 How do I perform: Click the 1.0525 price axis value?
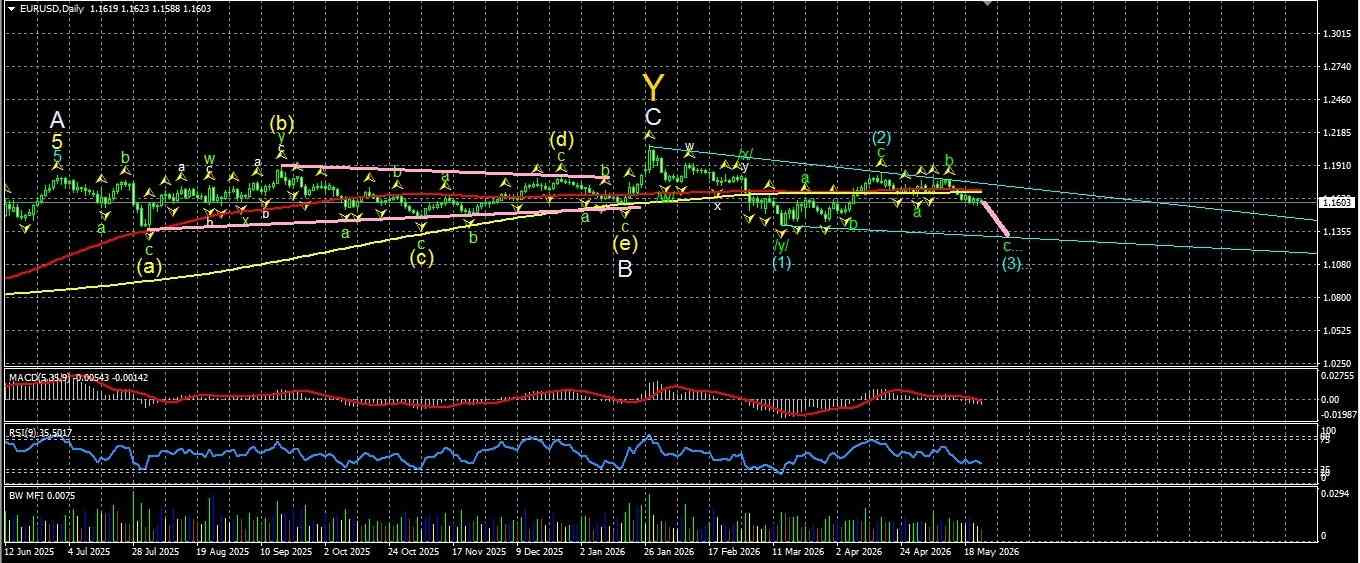click(1336, 331)
